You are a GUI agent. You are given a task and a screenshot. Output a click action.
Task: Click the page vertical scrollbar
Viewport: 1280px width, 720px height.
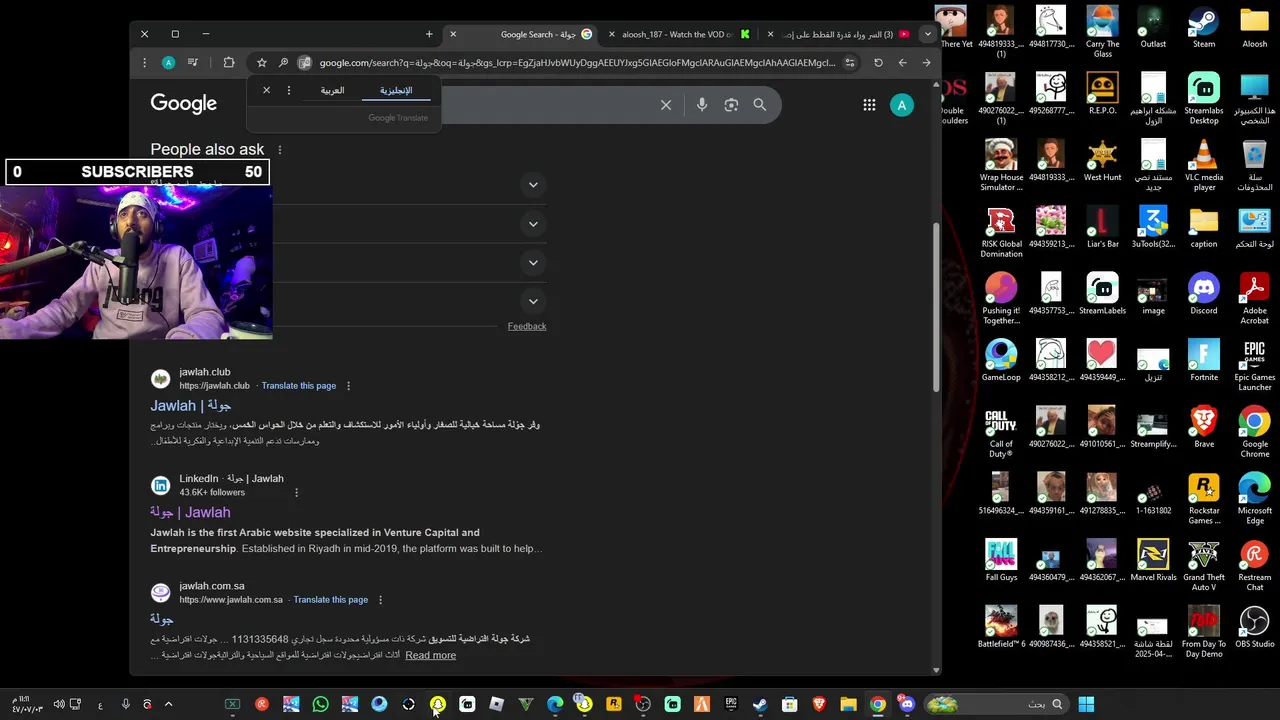click(936, 307)
